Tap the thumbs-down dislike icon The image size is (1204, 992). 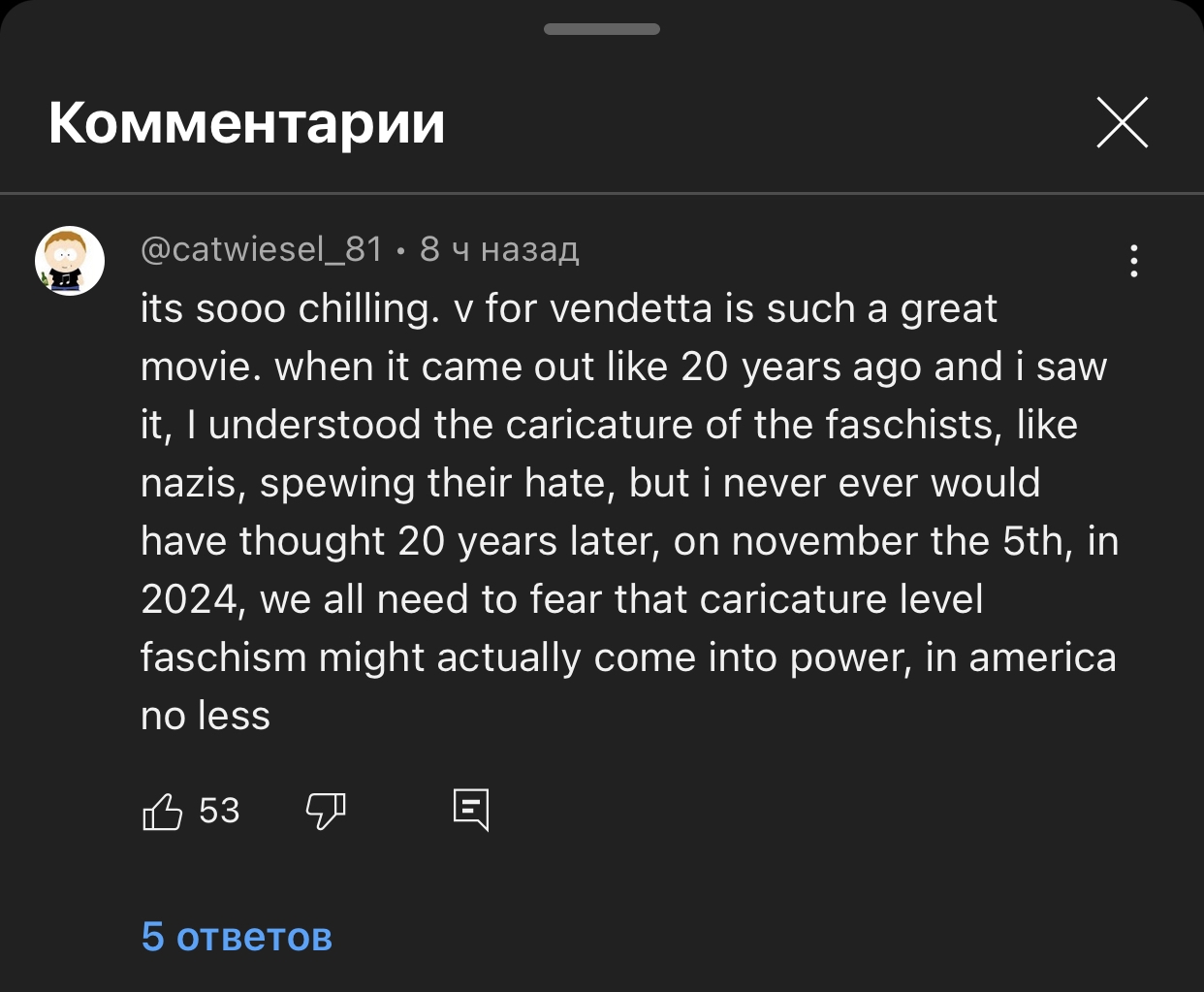click(326, 812)
